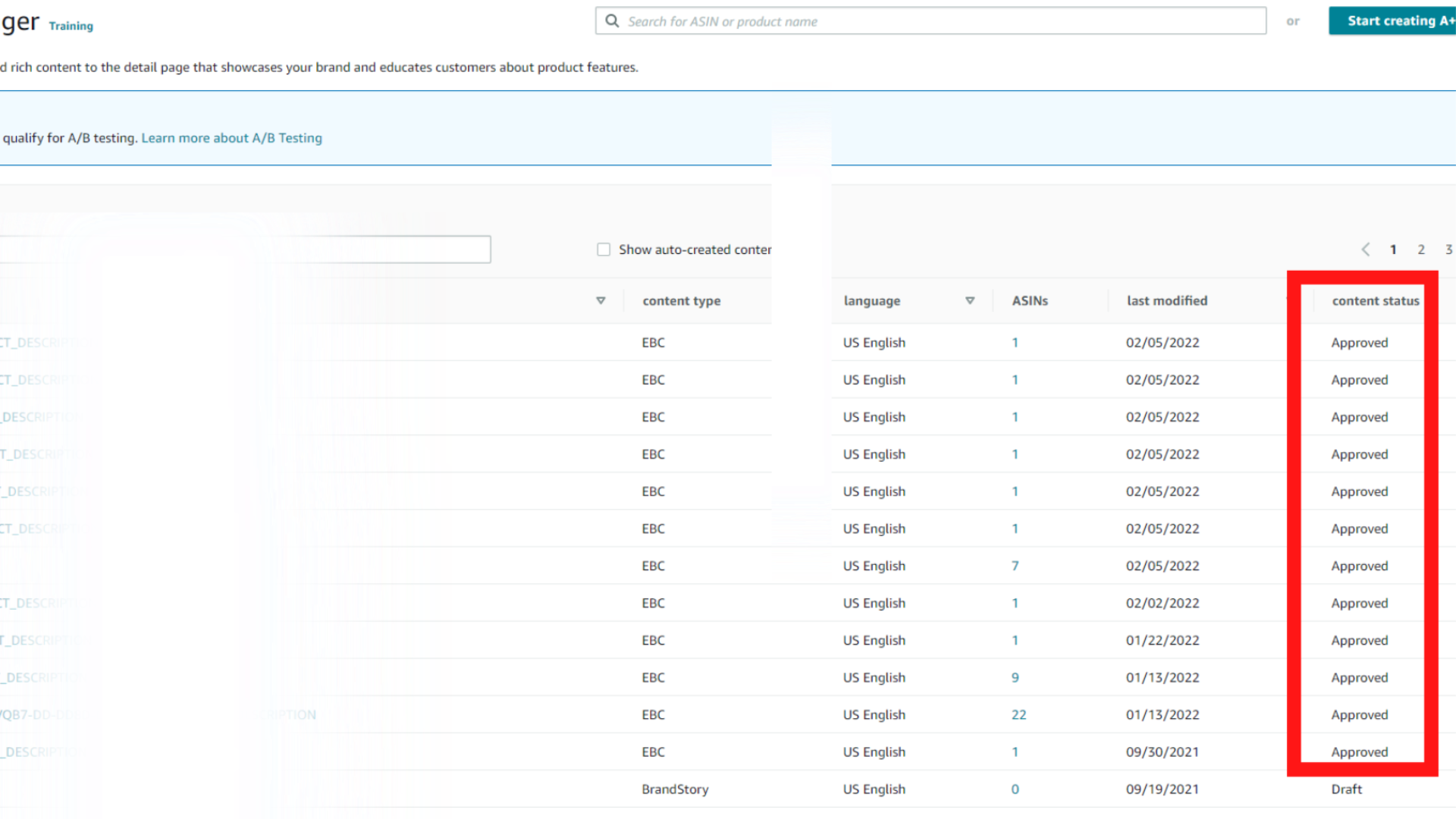Open the language column filter dropdown

tap(969, 301)
